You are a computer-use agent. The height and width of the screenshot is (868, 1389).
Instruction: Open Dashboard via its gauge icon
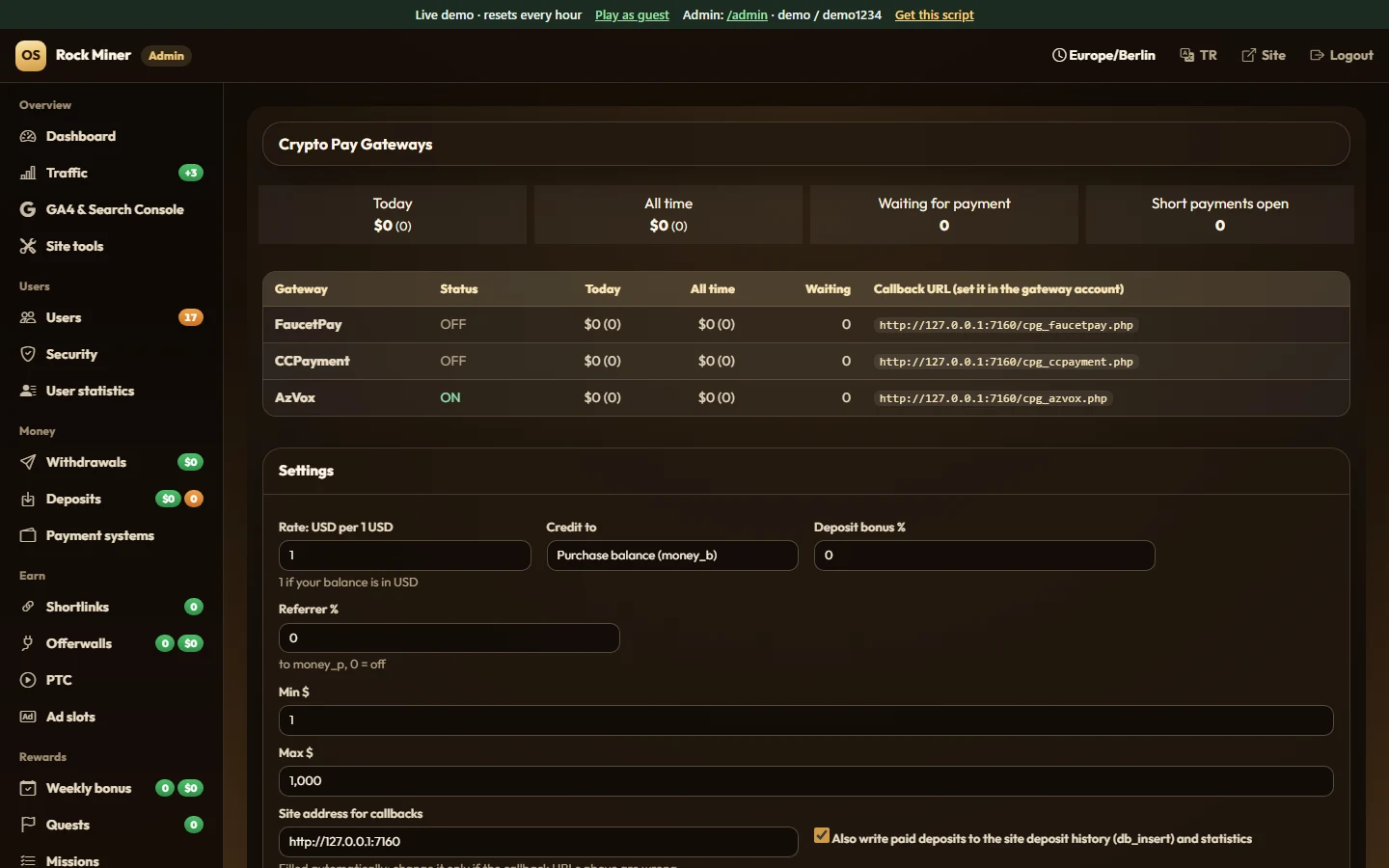pos(28,136)
